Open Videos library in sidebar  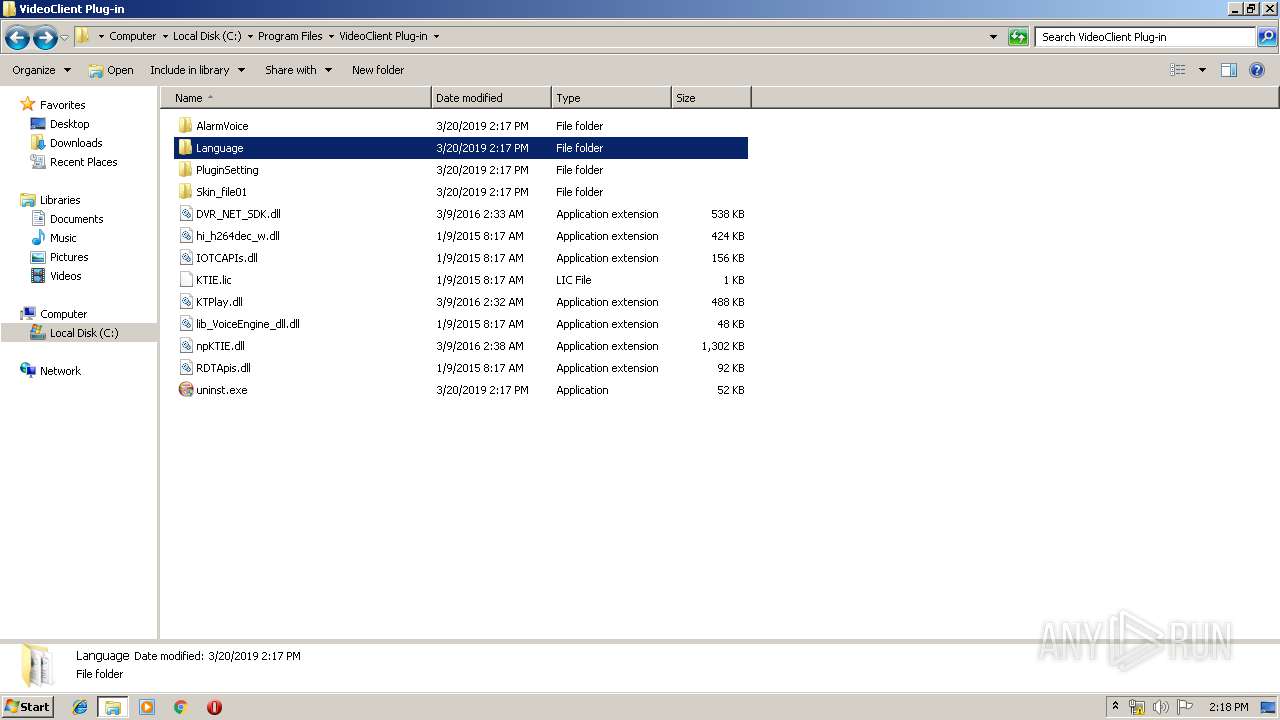tap(65, 276)
